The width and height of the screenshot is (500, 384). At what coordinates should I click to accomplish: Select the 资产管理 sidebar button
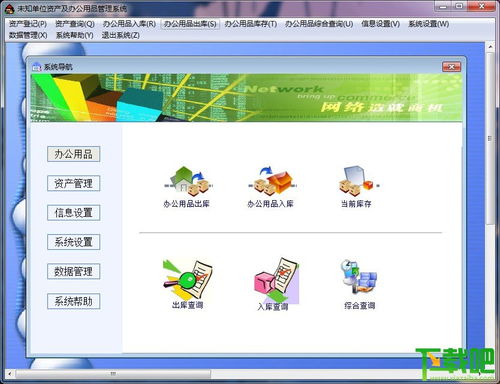73,183
